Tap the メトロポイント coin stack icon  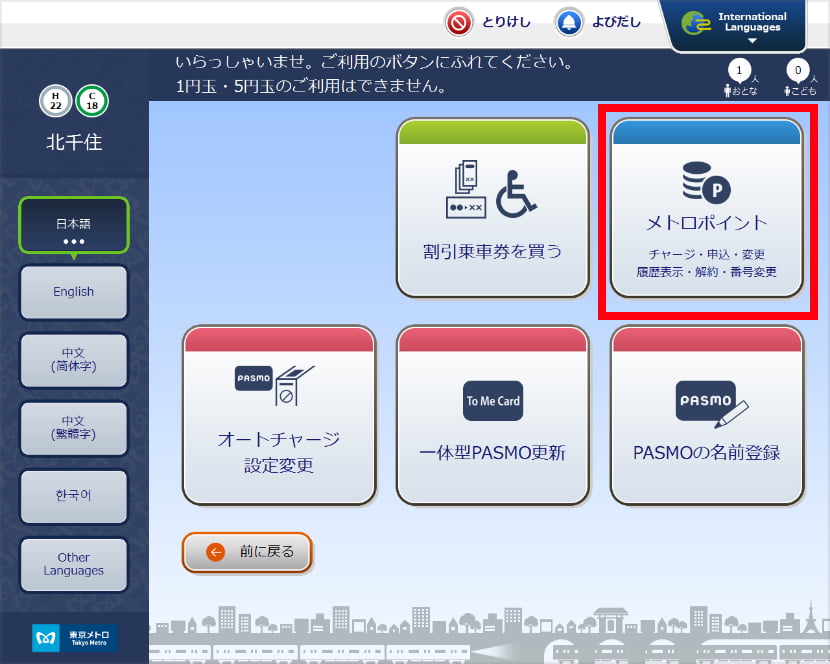[x=705, y=184]
